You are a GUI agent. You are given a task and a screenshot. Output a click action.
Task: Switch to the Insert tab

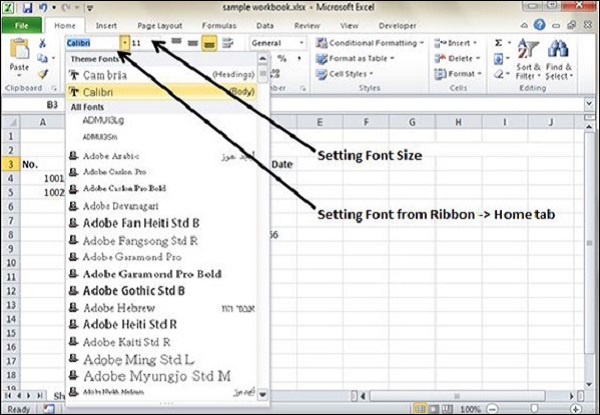click(x=106, y=26)
